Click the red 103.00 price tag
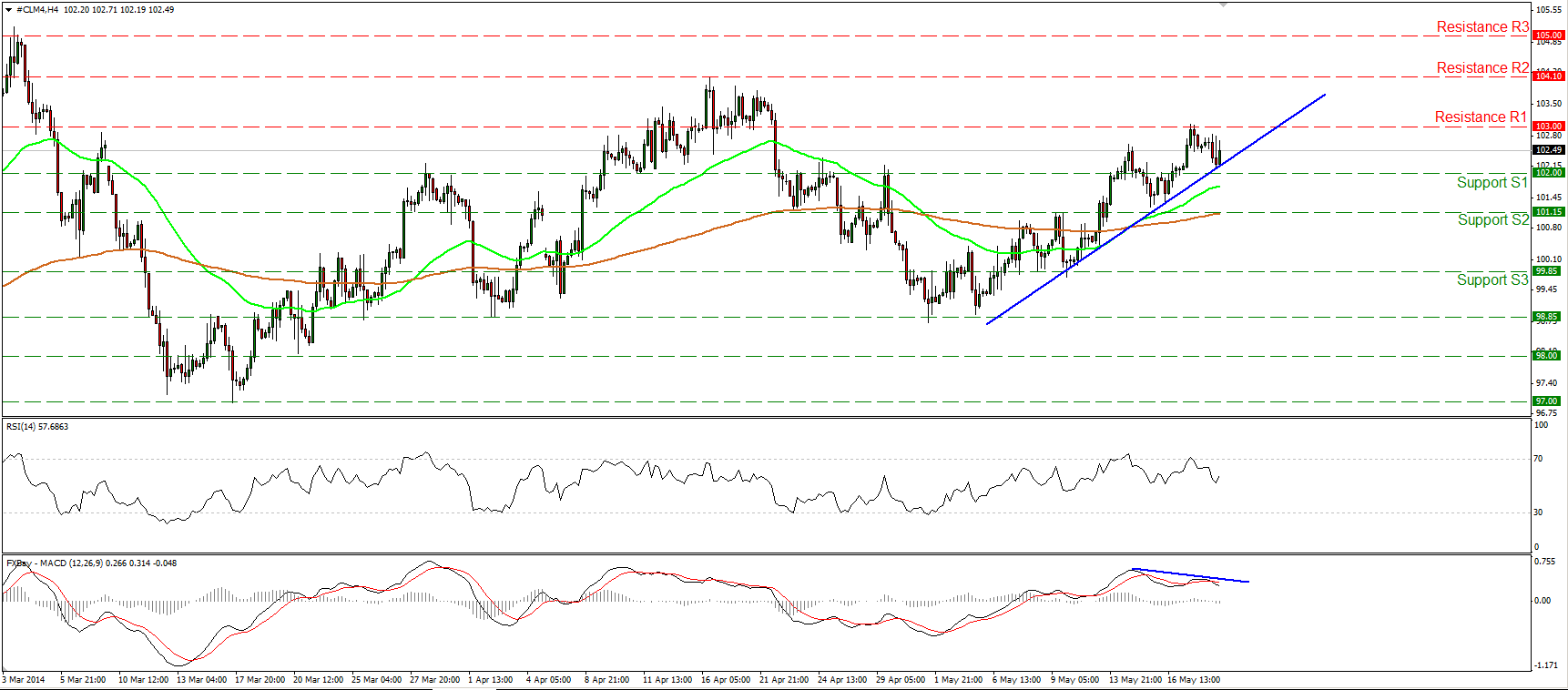The height and width of the screenshot is (690, 1568). 1549,127
